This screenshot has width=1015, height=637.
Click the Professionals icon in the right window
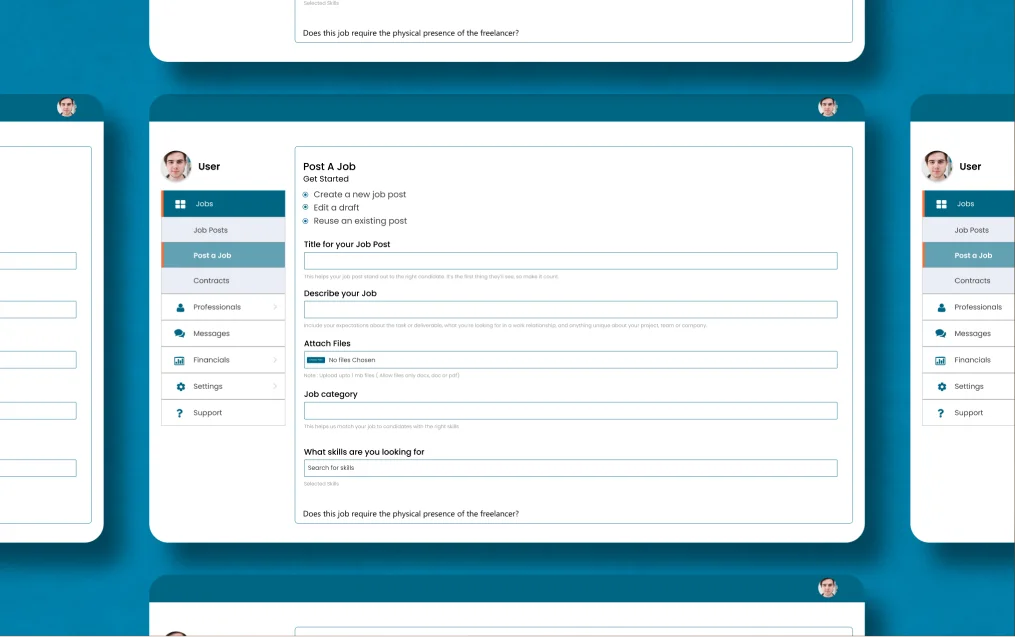[x=941, y=307]
